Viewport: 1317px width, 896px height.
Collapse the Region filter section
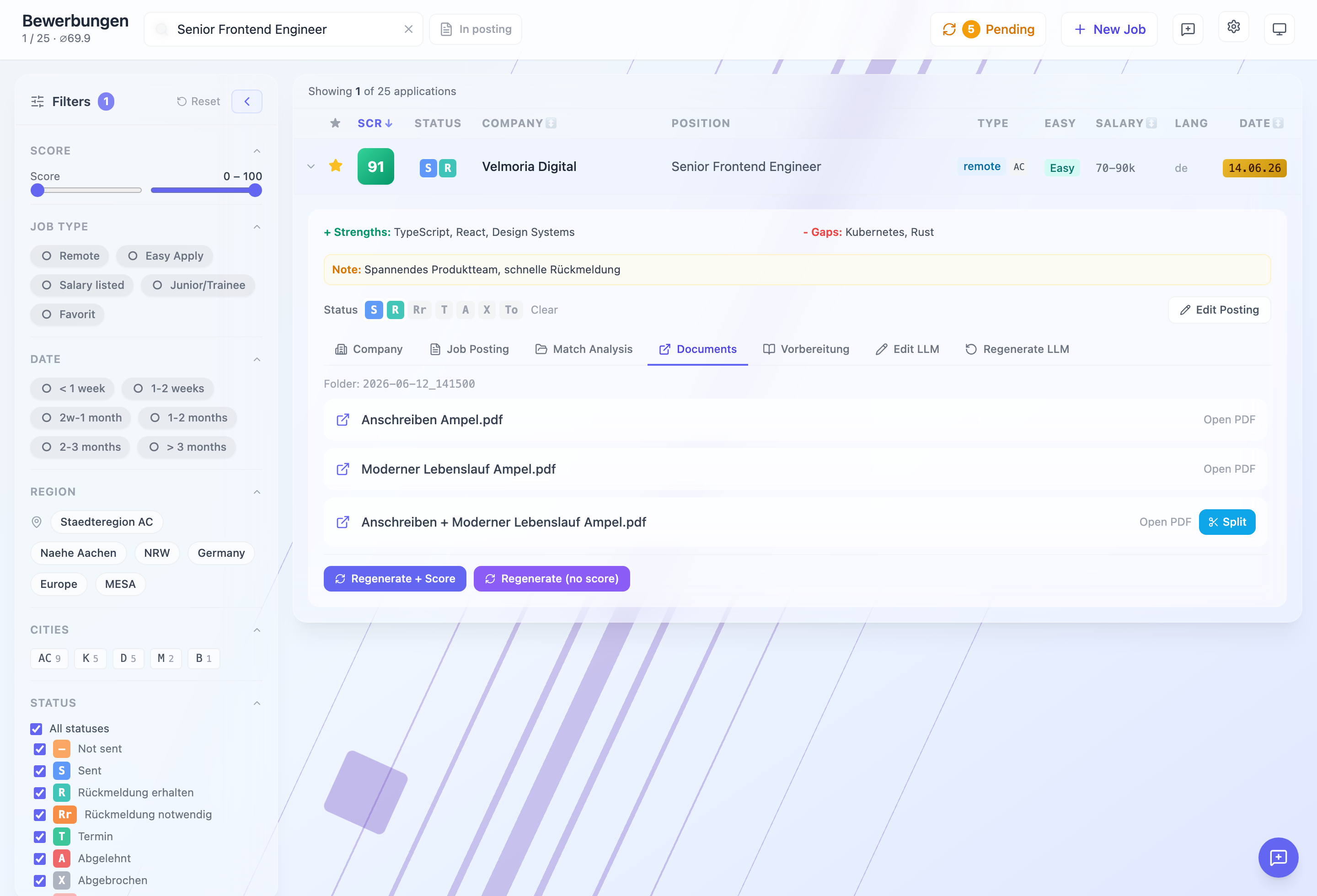tap(257, 491)
